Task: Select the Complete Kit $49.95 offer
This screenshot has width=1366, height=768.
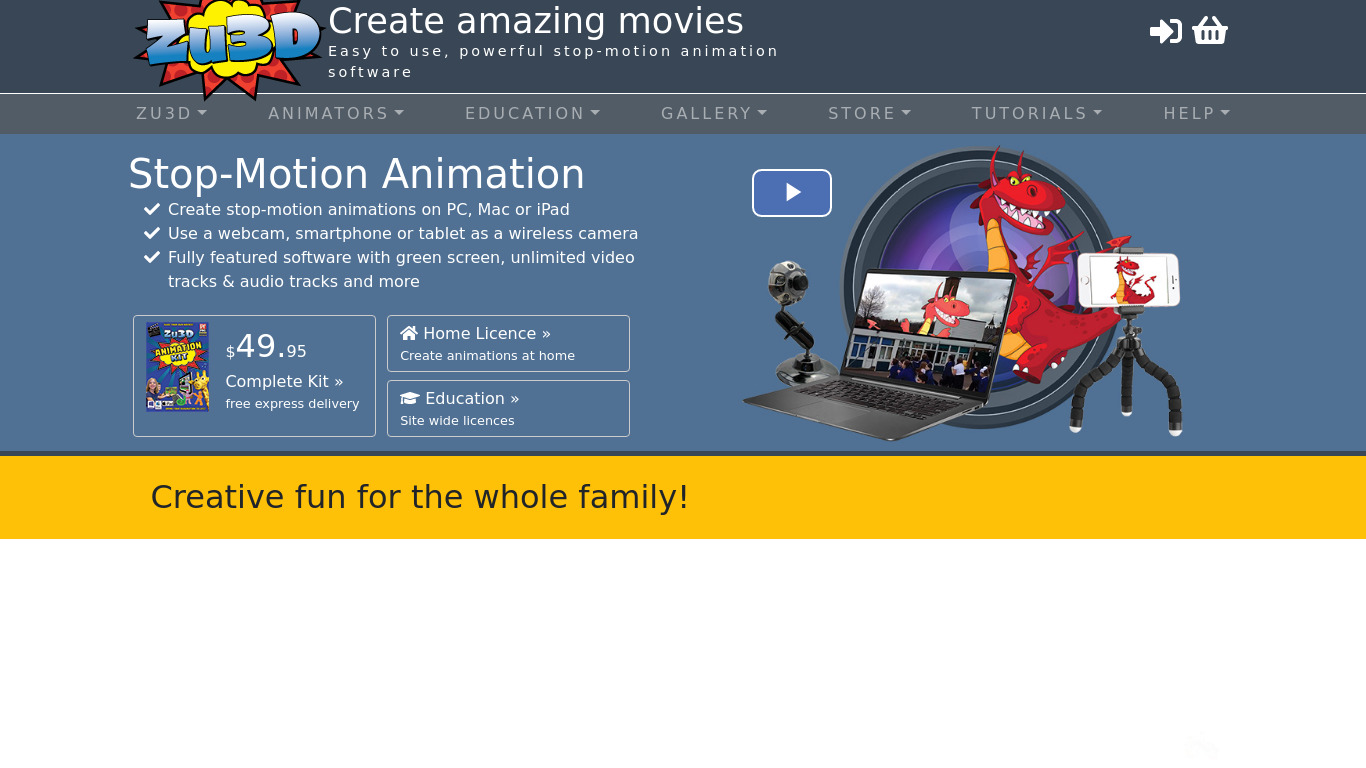Action: pyautogui.click(x=254, y=376)
